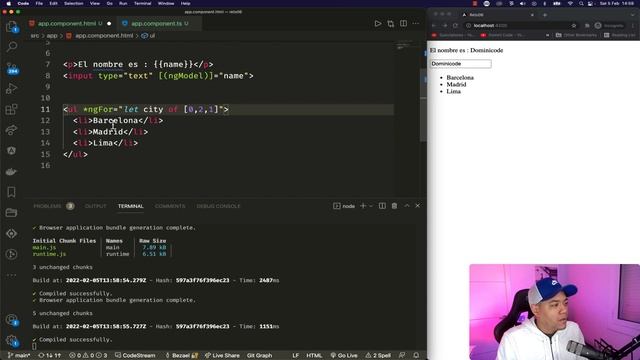Click the 2 Spell status item
640x360 pixels.
pos(378,356)
